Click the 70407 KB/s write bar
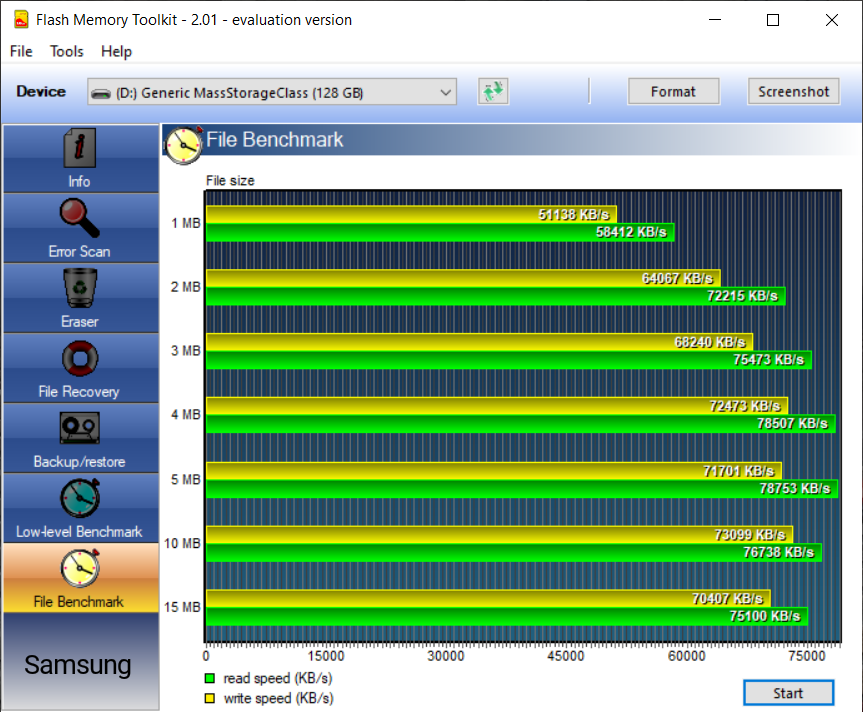This screenshot has width=863, height=712. tap(488, 599)
